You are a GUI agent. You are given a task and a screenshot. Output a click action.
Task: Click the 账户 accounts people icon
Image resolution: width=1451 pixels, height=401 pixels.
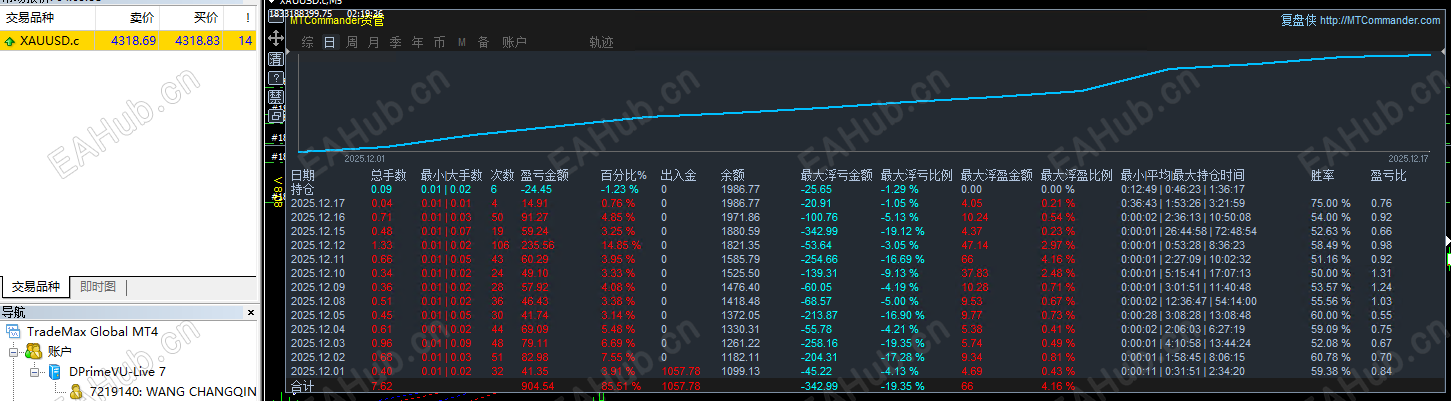(34, 351)
